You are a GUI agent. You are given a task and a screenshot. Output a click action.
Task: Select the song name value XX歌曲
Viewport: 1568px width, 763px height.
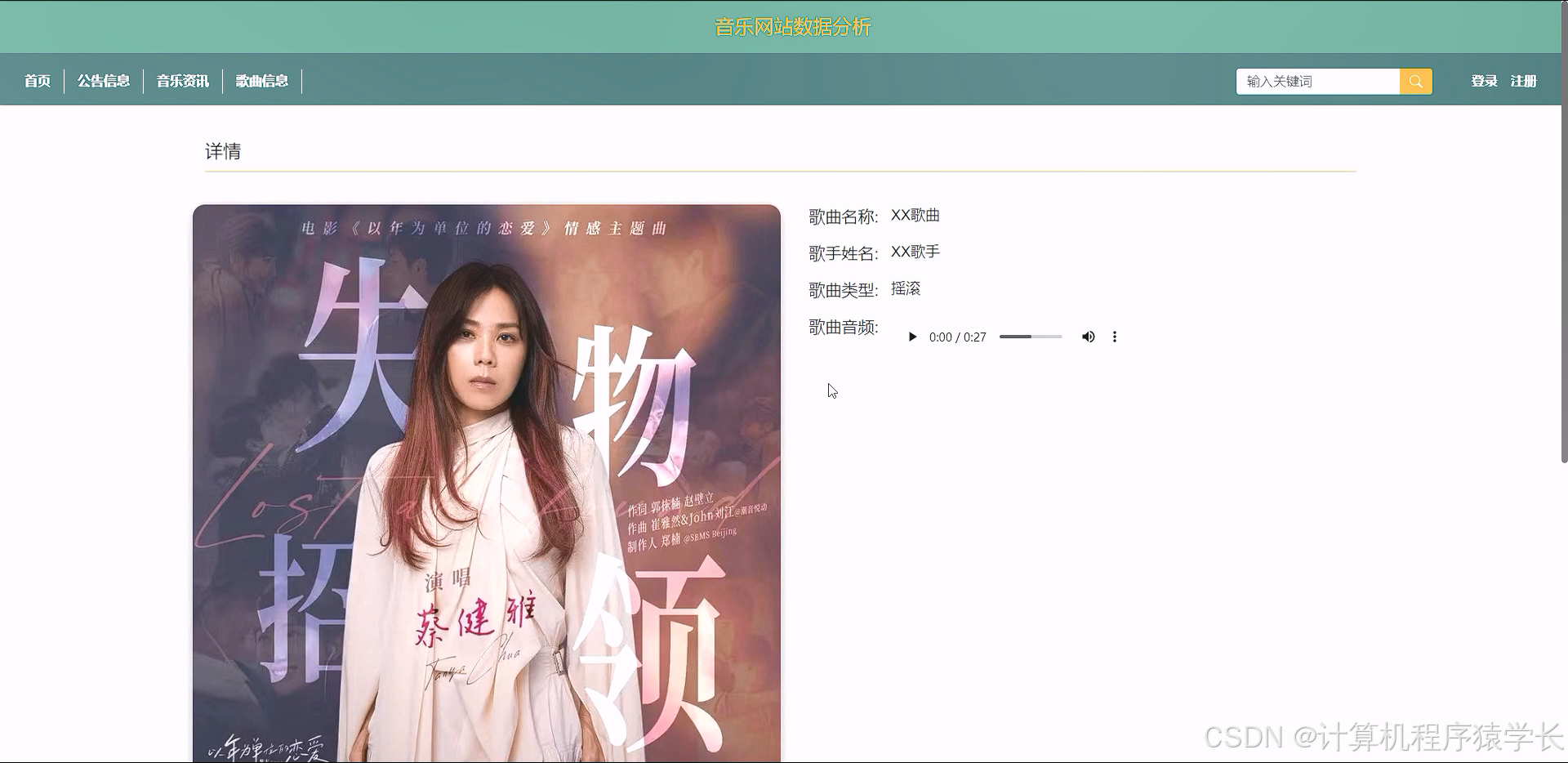[x=915, y=215]
